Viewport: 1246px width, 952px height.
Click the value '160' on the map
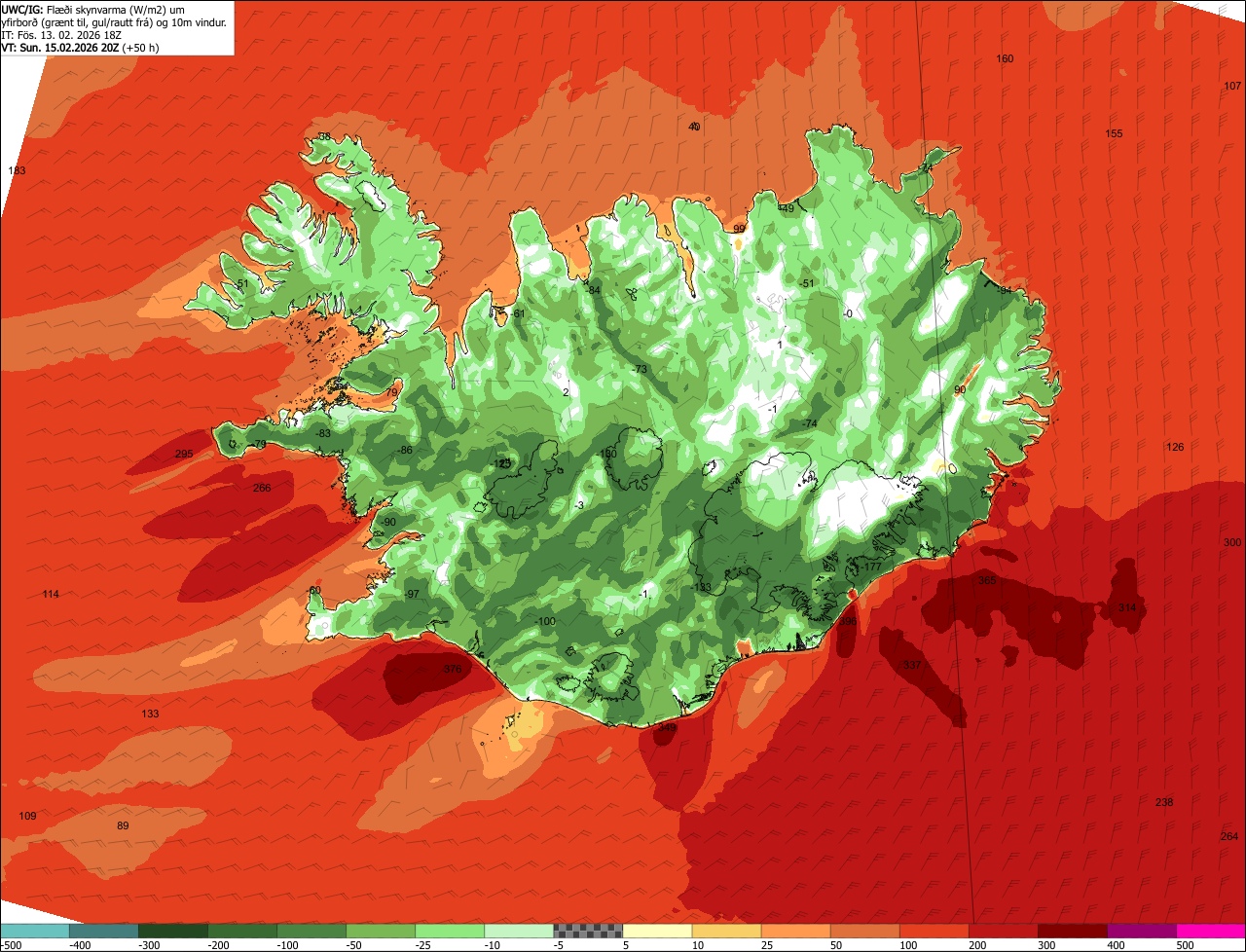(x=1005, y=59)
